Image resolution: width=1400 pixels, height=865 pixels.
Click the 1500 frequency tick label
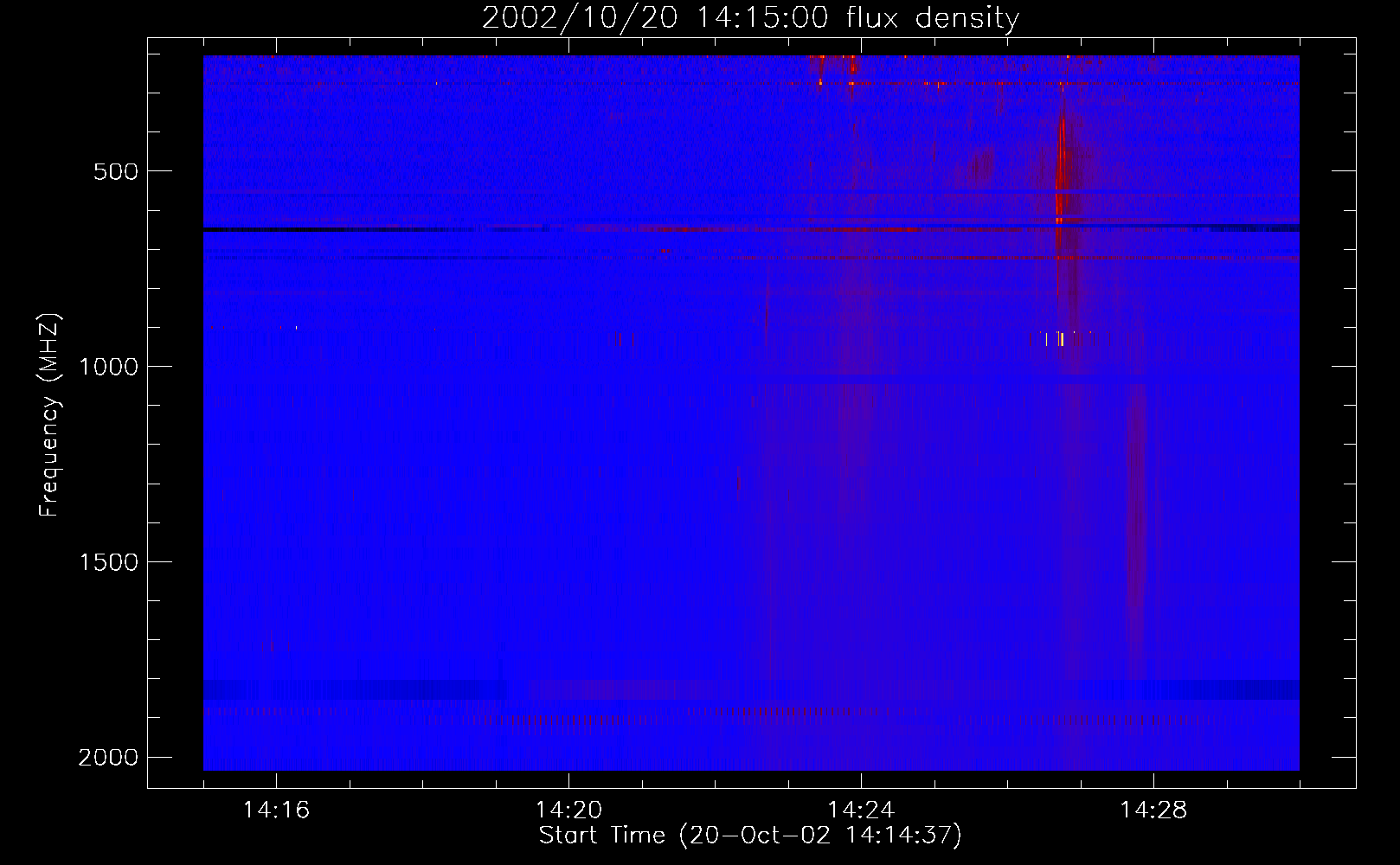point(108,562)
